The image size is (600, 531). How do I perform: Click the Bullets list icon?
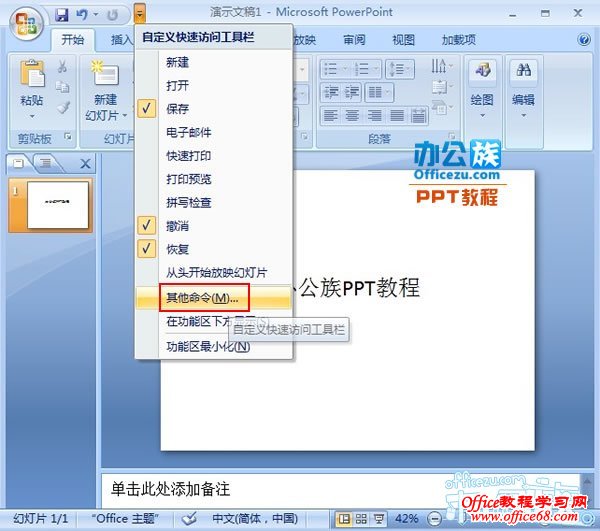[331, 69]
